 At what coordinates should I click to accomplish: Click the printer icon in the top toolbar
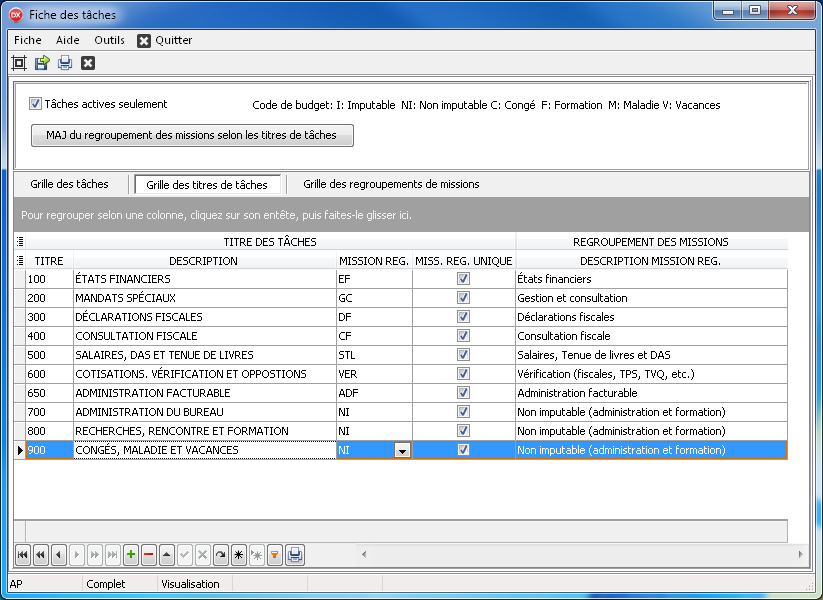tap(65, 63)
